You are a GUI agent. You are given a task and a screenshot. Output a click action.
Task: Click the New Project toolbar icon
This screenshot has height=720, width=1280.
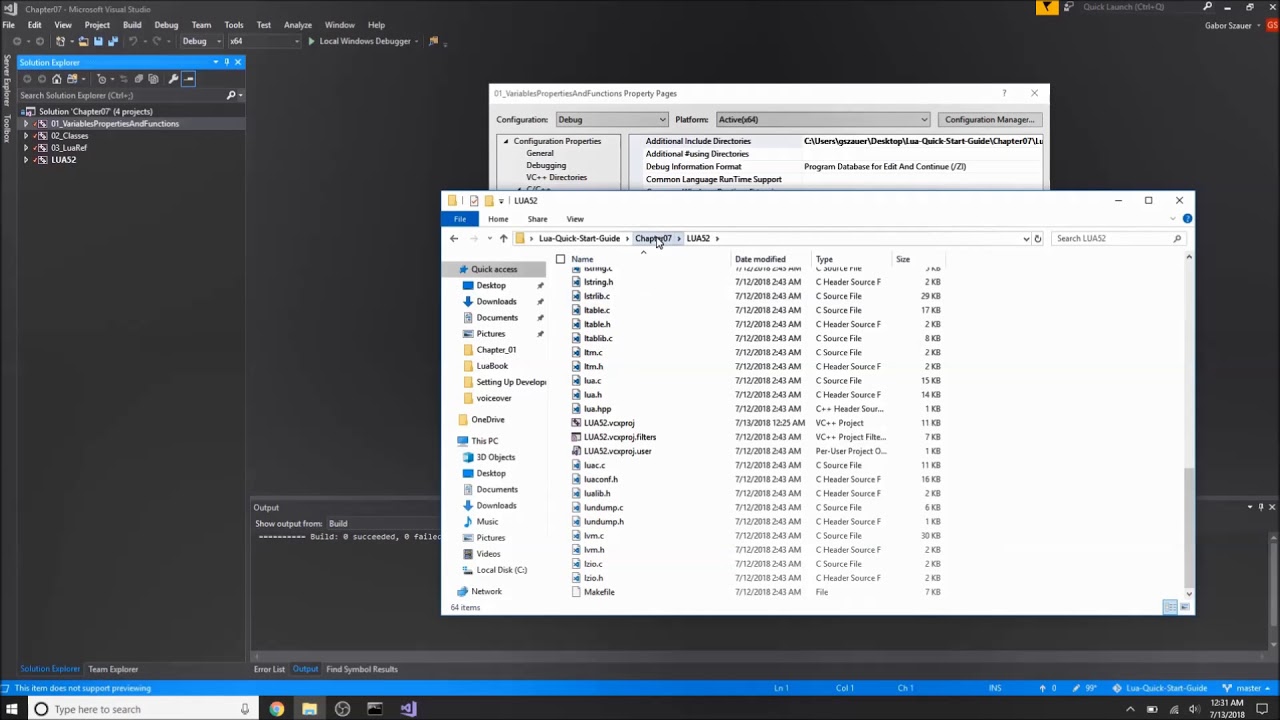coord(61,41)
